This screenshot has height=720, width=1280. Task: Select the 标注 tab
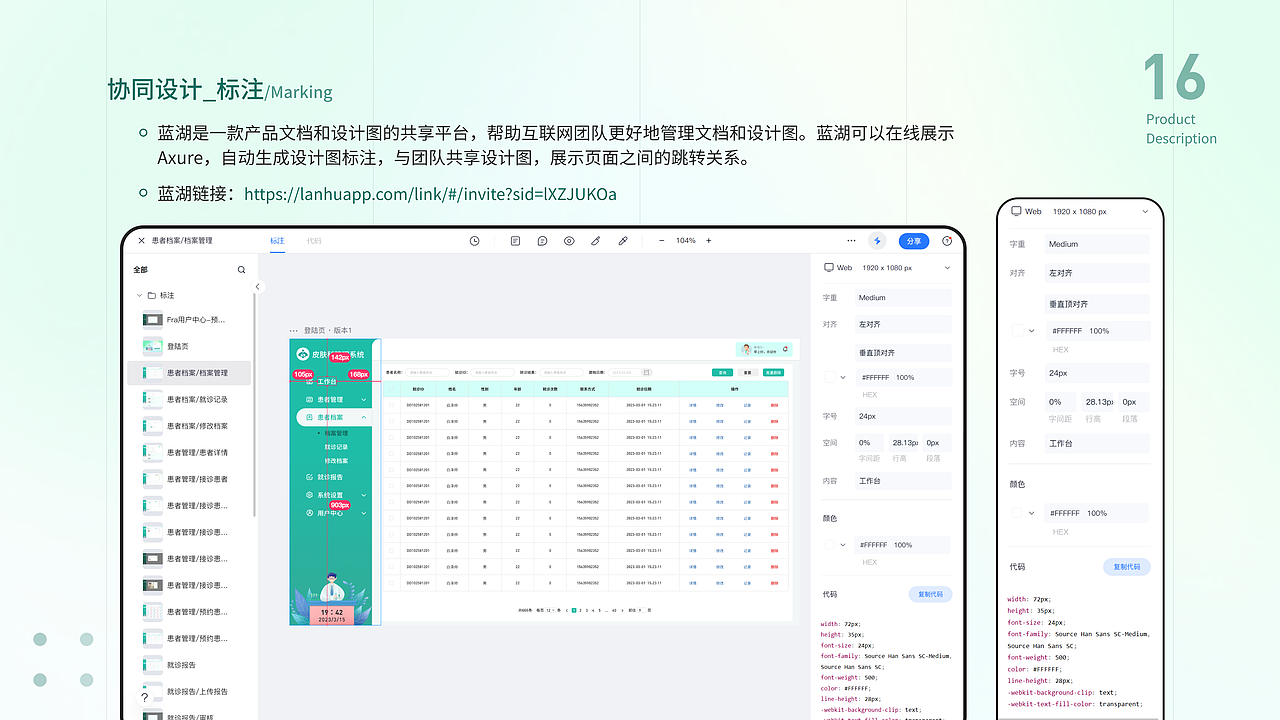click(277, 241)
